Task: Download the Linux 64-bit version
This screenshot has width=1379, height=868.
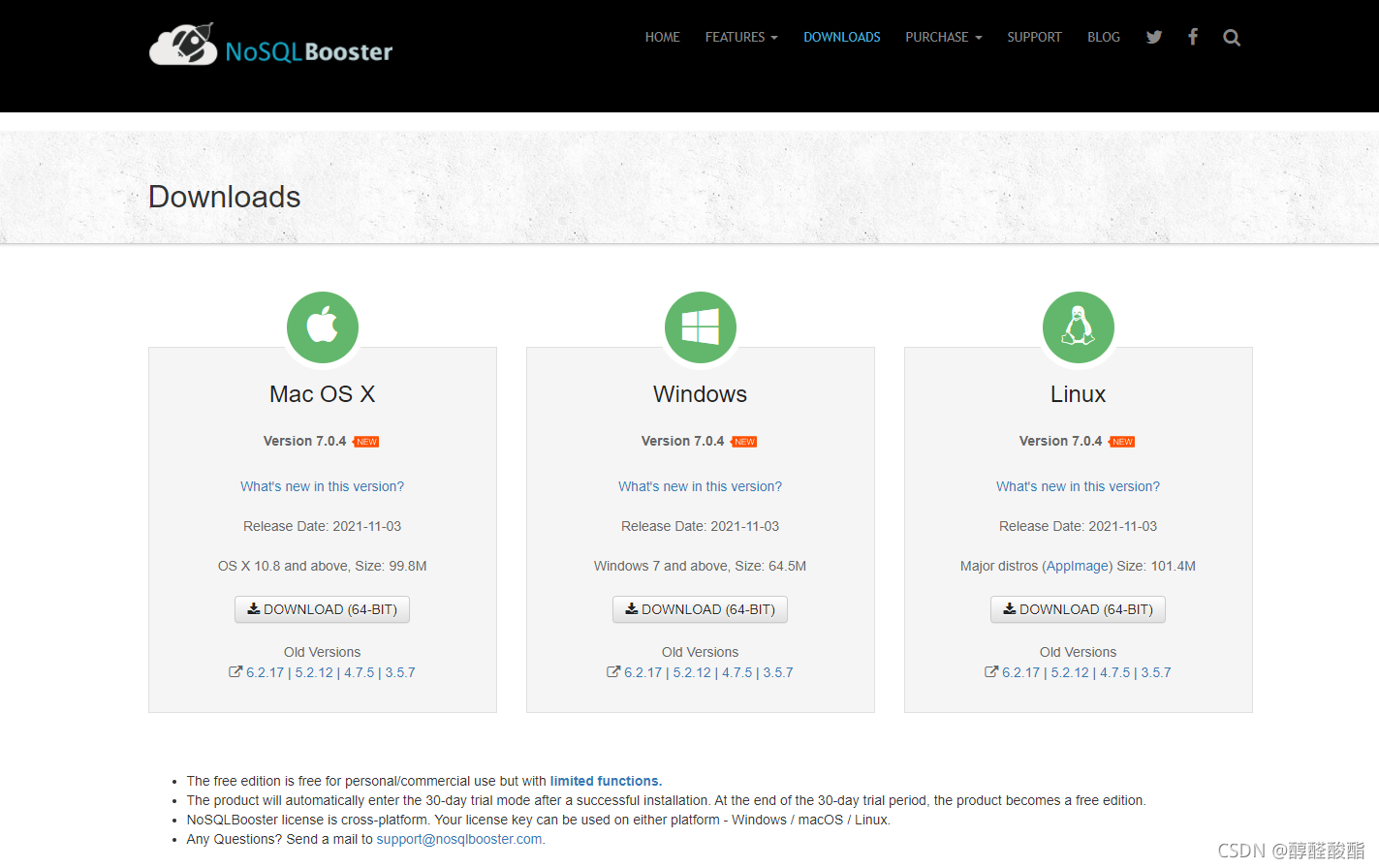Action: click(x=1079, y=609)
